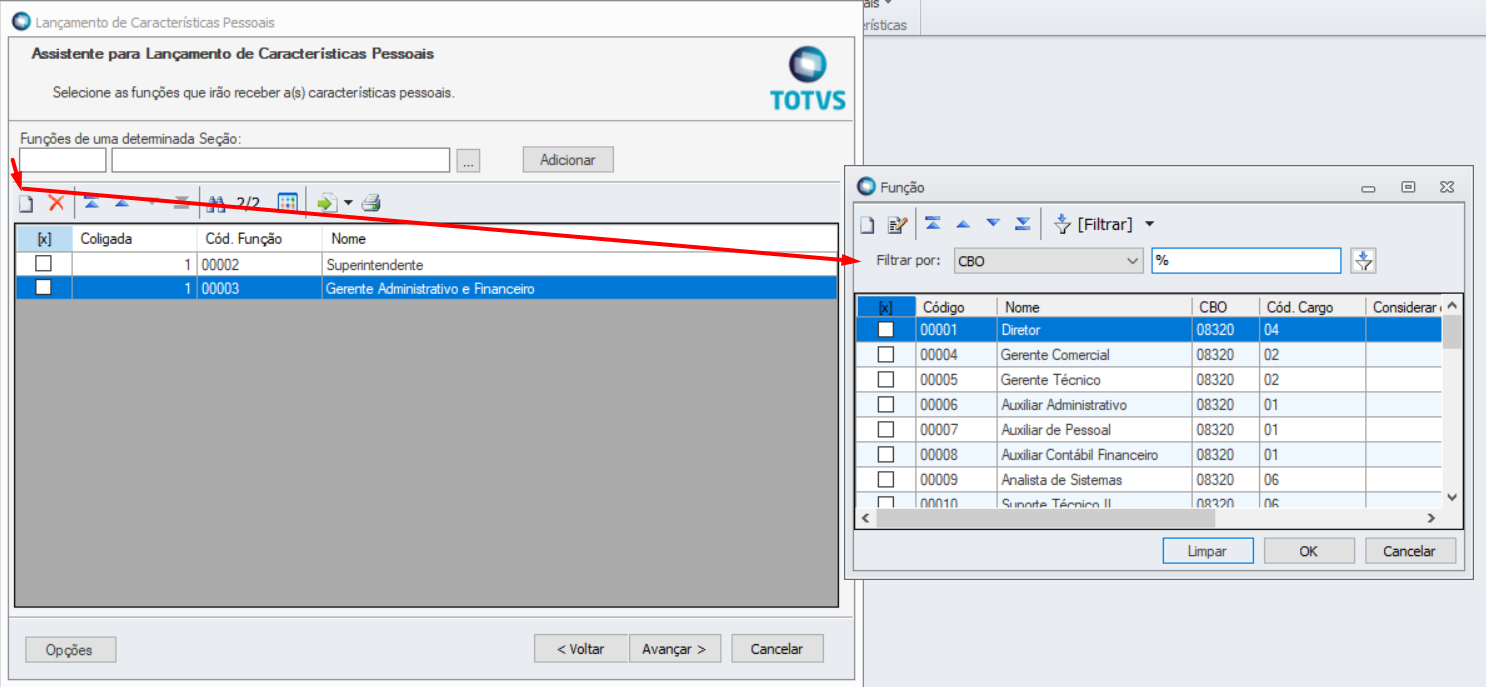Click the printer icon in the wizard toolbar
1486x687 pixels.
click(371, 203)
